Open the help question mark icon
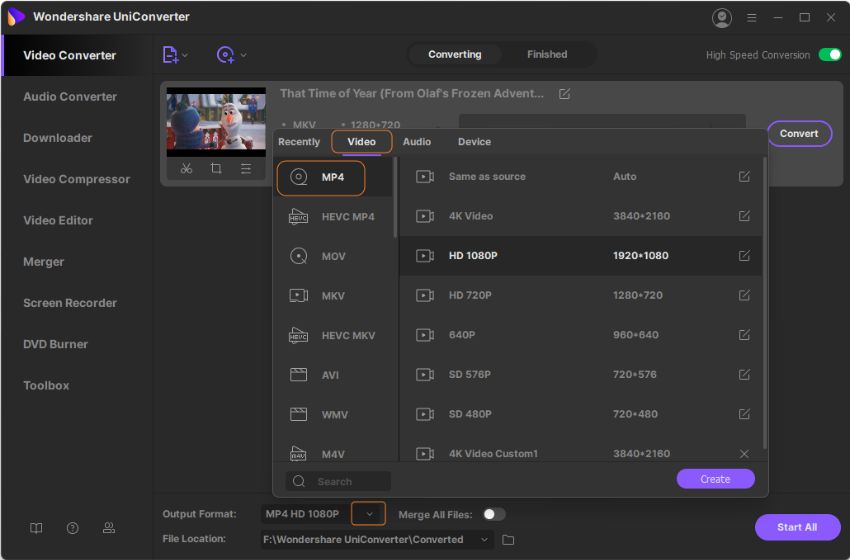Screen dimensions: 850x560 click(x=72, y=528)
